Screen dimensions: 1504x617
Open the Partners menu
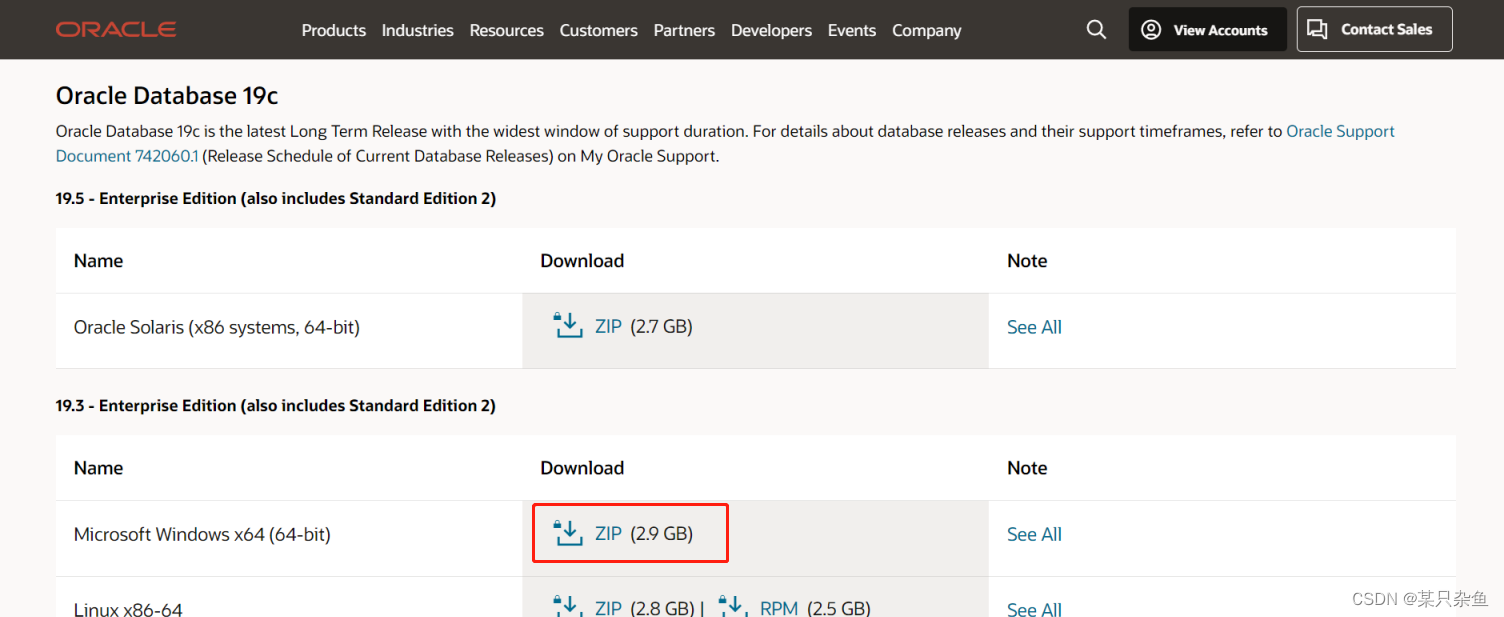685,30
